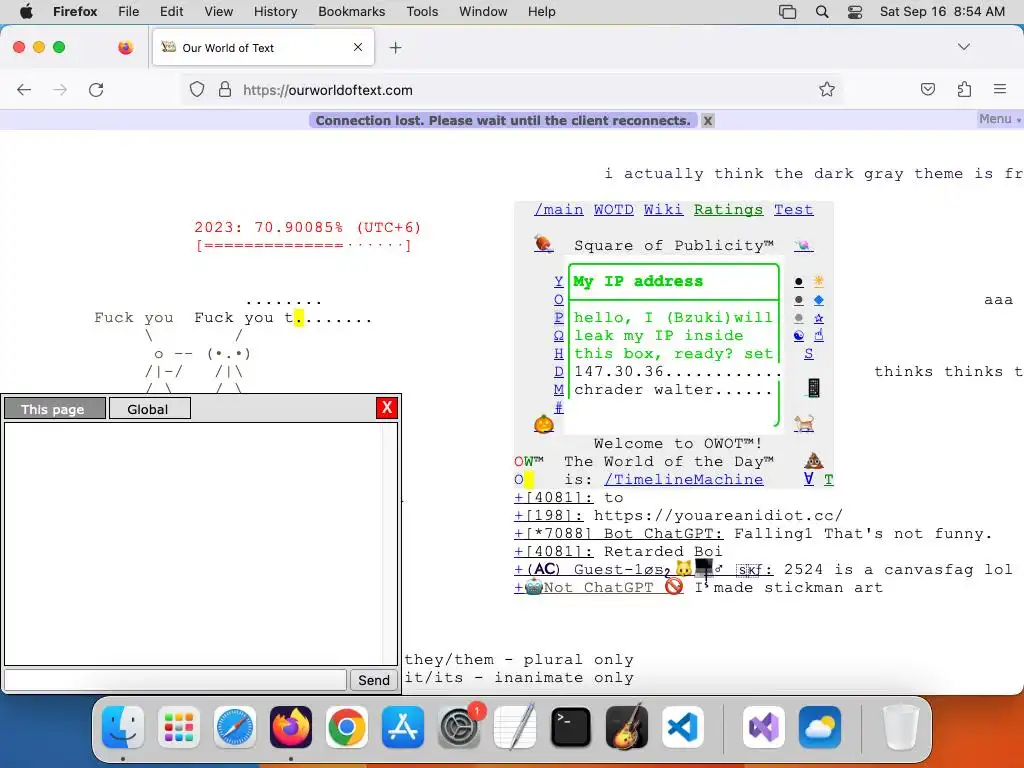Dismiss the connection lost banner

(707, 121)
